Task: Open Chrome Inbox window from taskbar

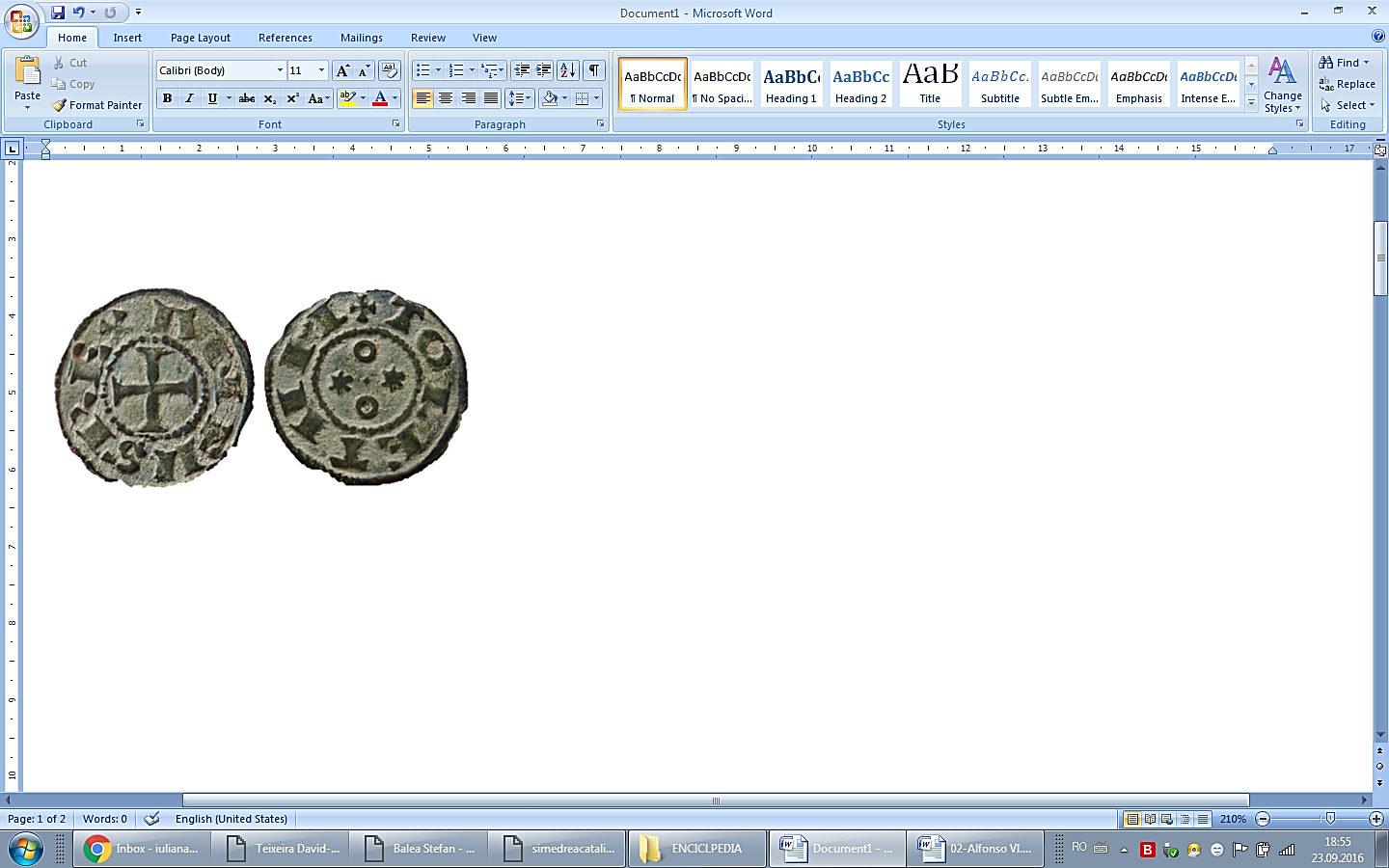Action: coord(142,849)
